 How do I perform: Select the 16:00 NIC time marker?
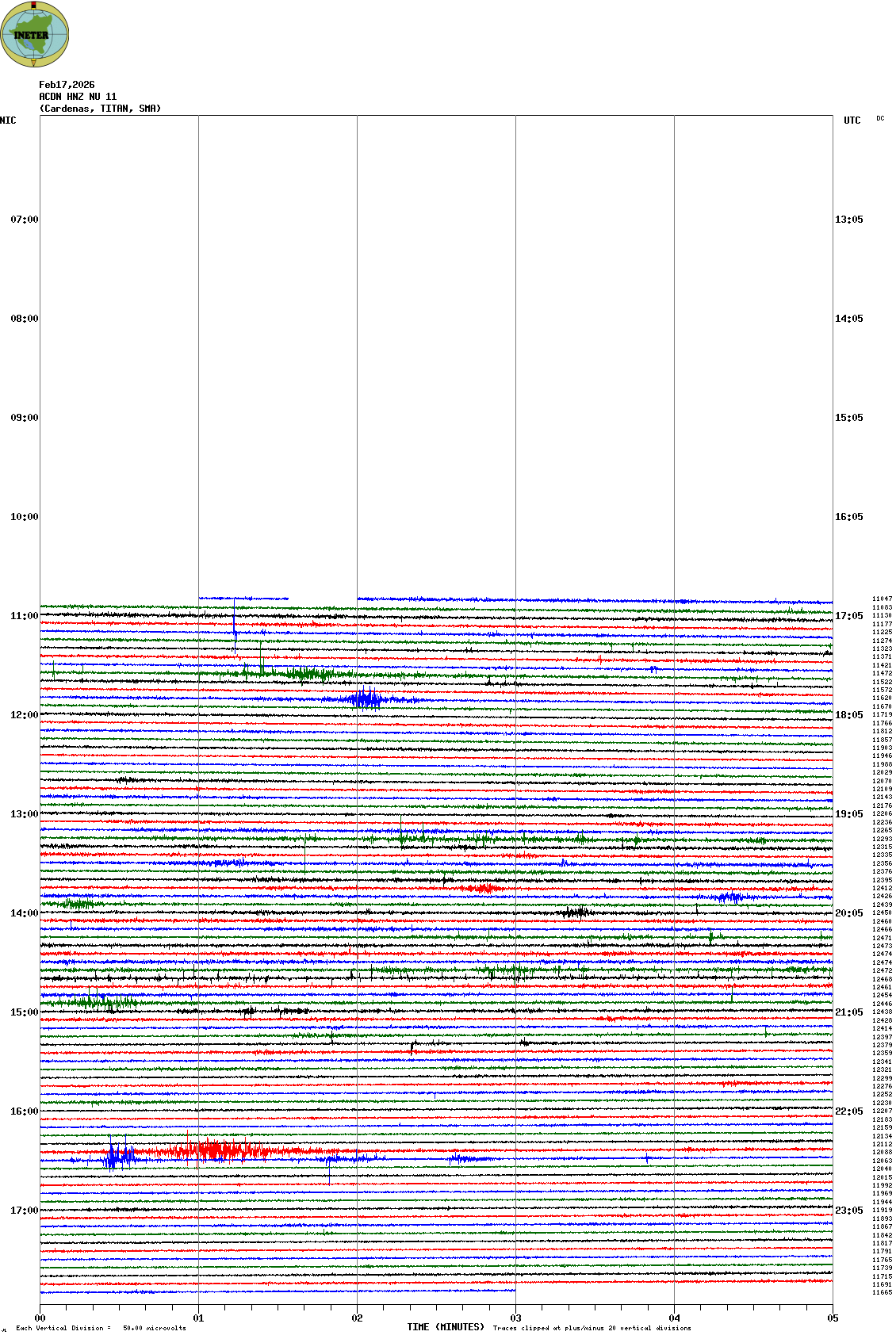(x=24, y=1111)
